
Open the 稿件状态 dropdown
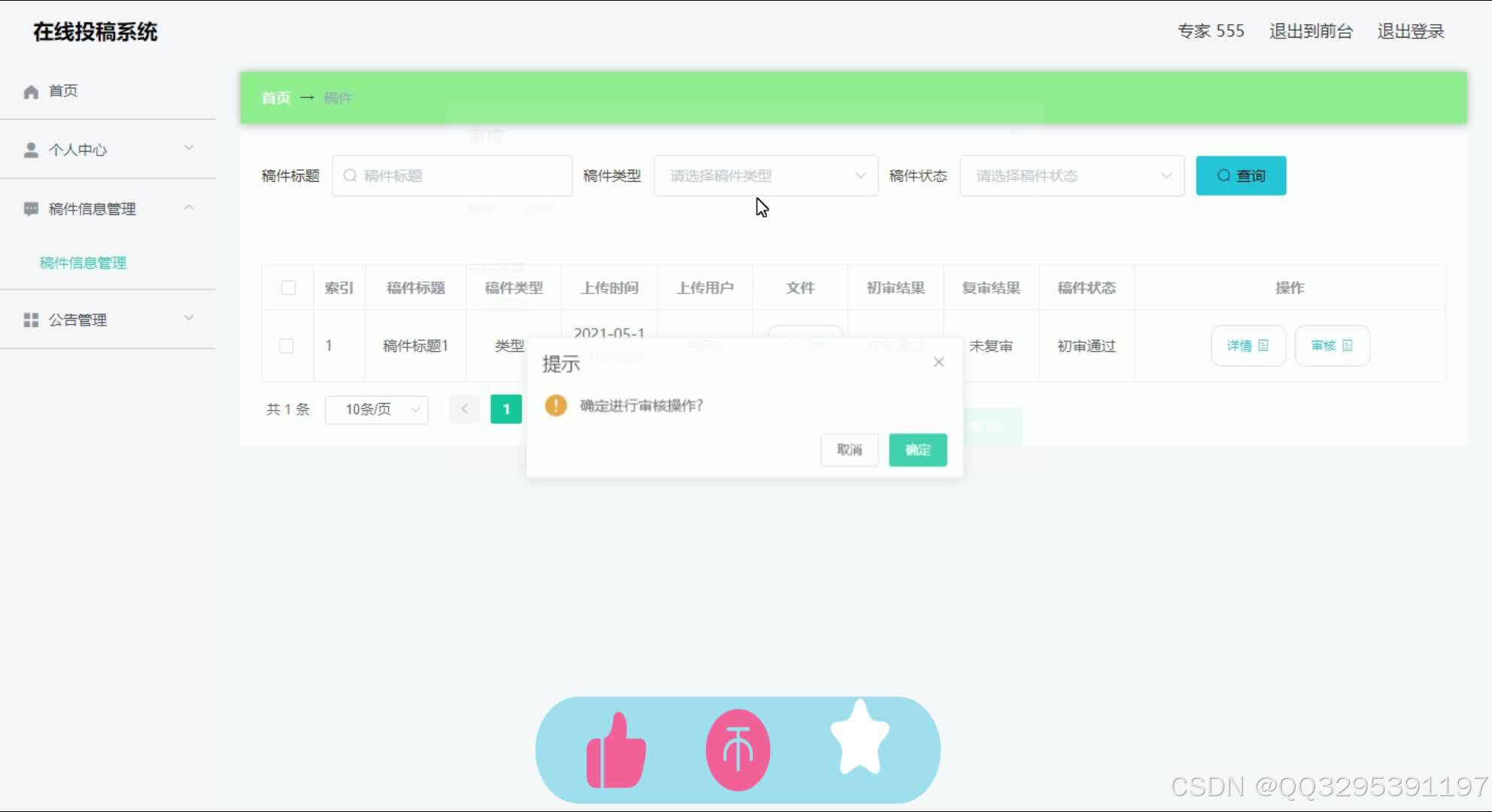pos(1072,176)
